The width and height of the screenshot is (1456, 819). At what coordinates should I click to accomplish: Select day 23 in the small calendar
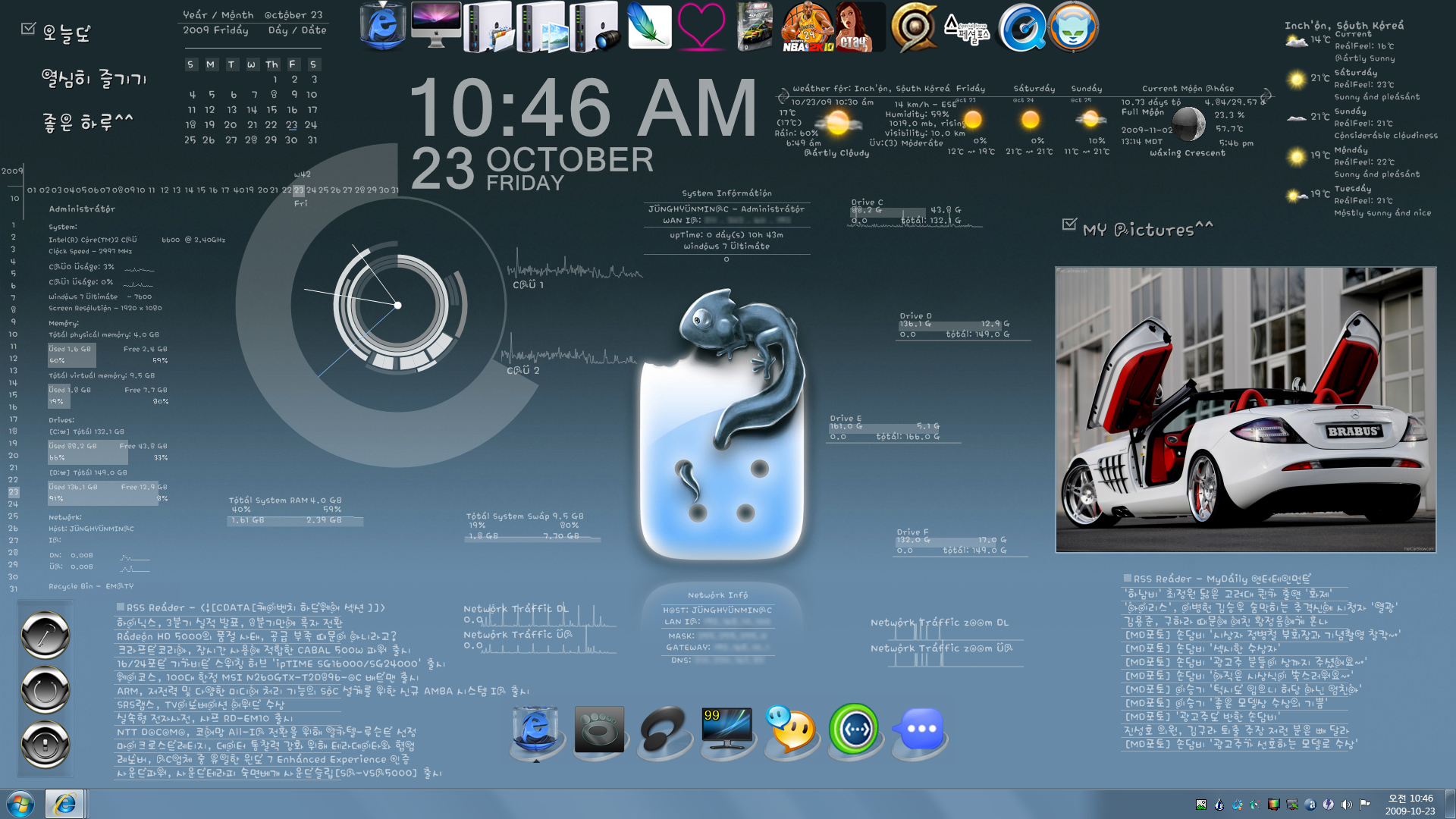[x=292, y=125]
